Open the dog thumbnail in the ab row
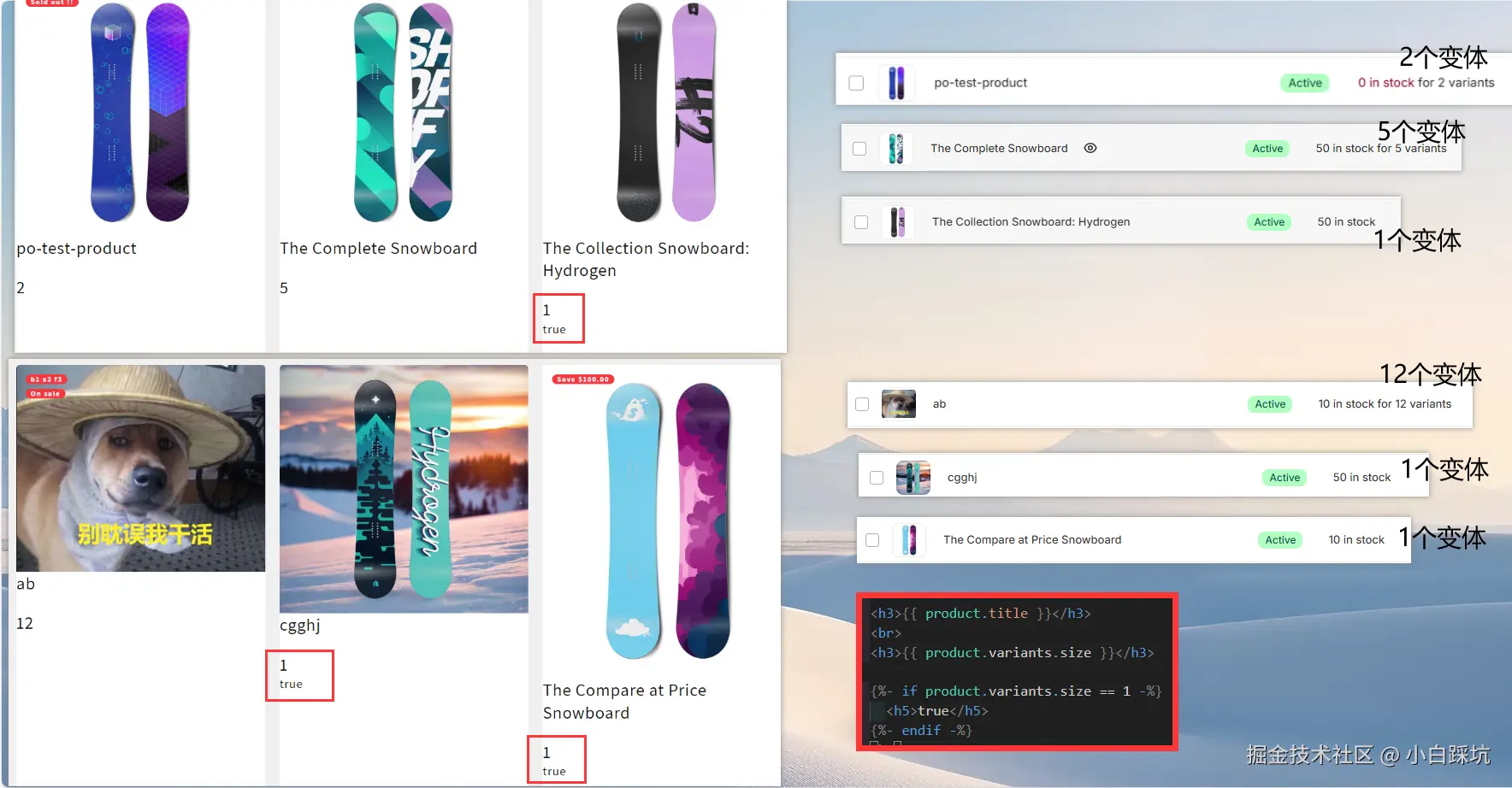Image resolution: width=1512 pixels, height=788 pixels. 899,404
